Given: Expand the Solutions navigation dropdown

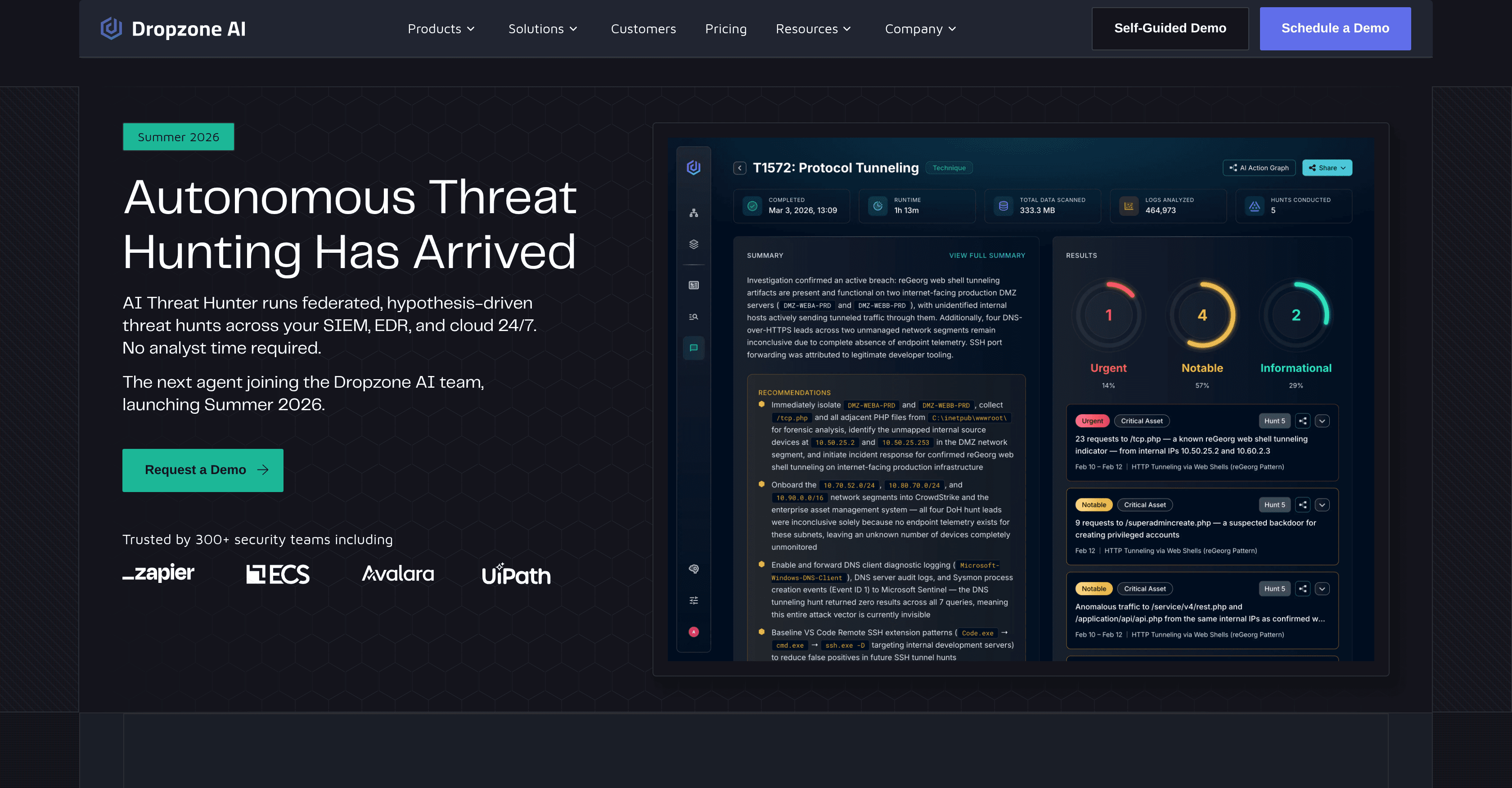Looking at the screenshot, I should click(x=543, y=28).
